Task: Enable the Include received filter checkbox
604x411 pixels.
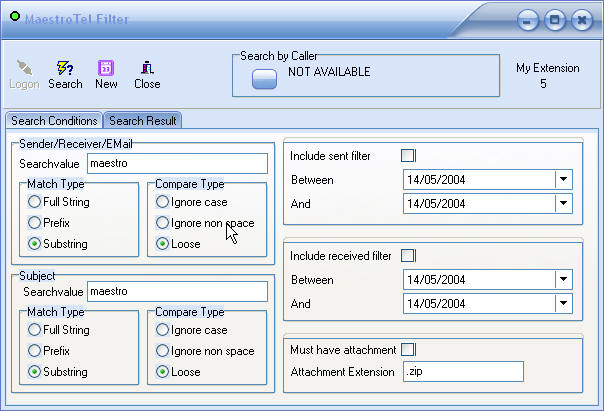Action: (x=408, y=255)
